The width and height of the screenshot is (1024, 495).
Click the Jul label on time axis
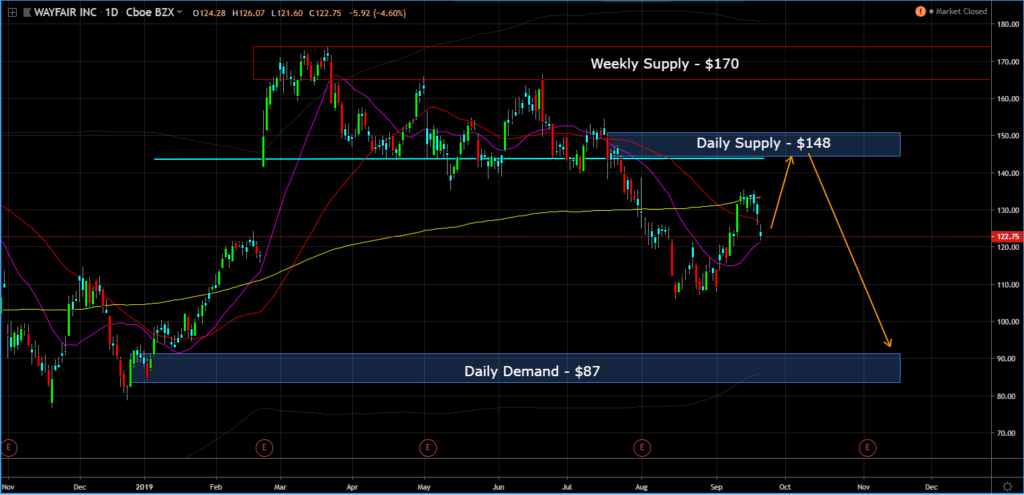566,487
